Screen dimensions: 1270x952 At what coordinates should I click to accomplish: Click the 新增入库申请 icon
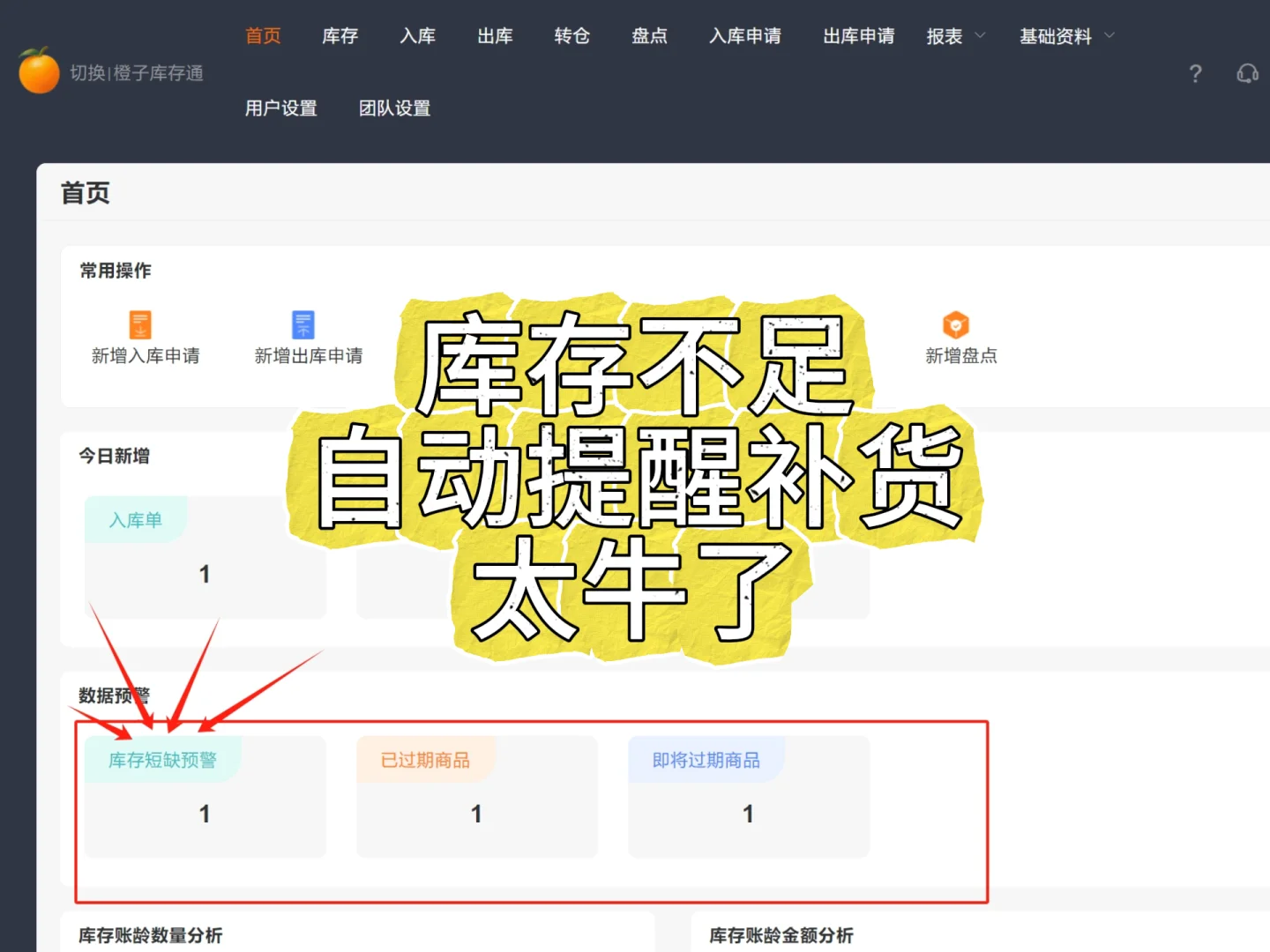coord(141,326)
